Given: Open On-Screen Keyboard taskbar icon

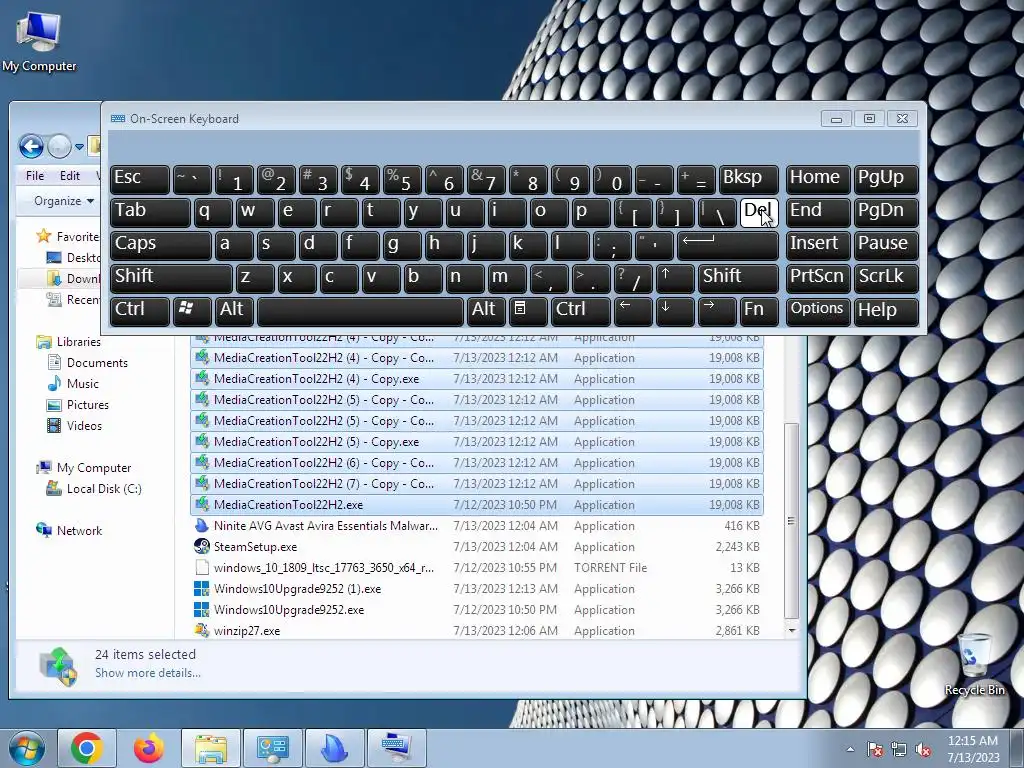Looking at the screenshot, I should [x=397, y=748].
